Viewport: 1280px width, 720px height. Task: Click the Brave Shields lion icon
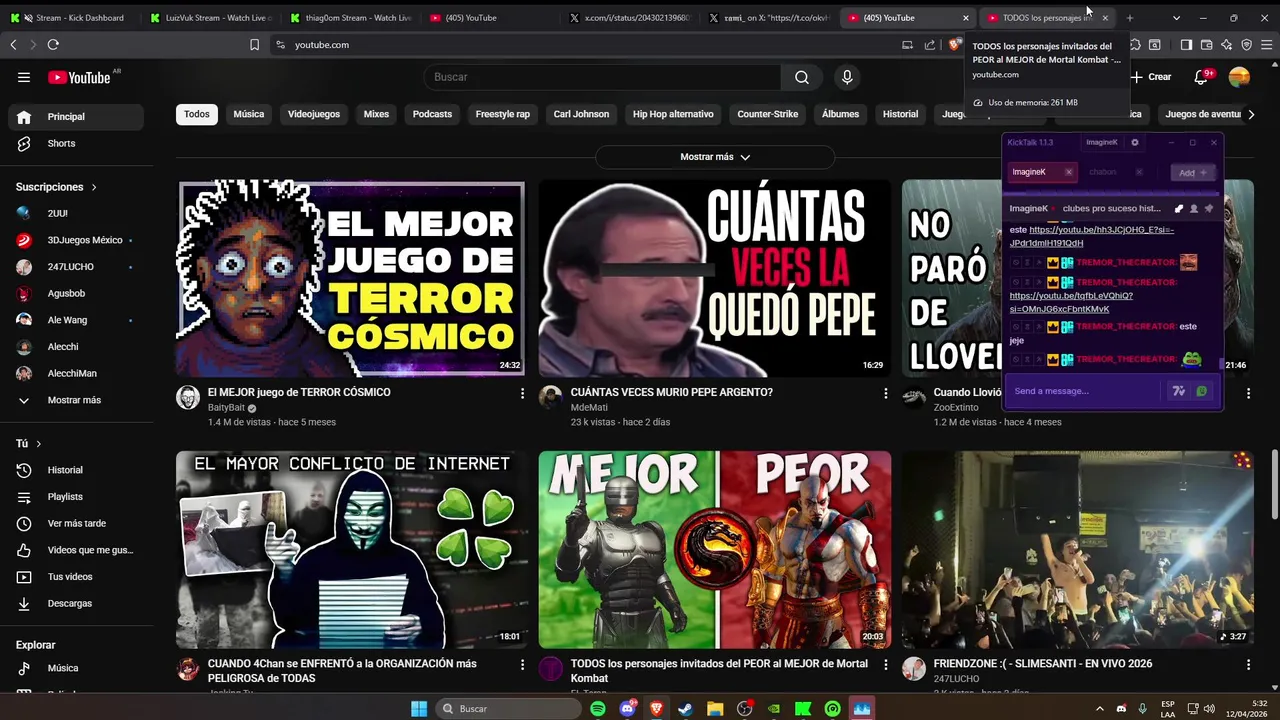click(x=955, y=45)
